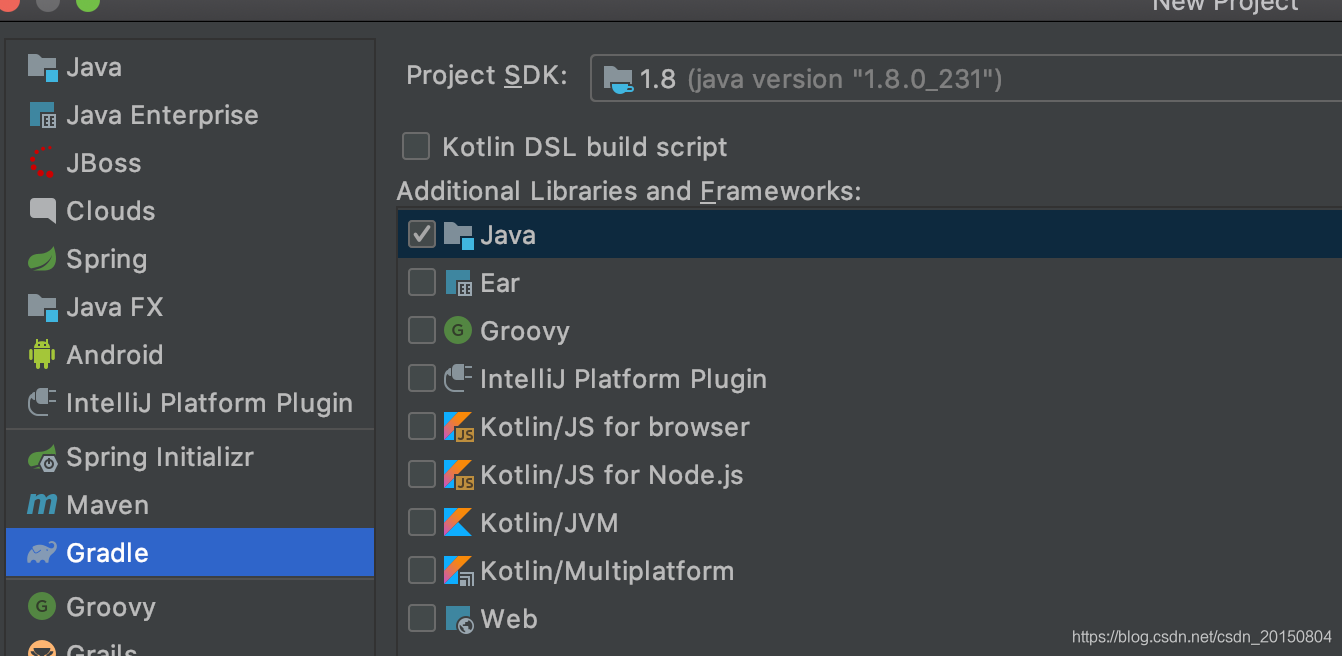Check the Kotlin/Multiplatform checkbox

[x=422, y=571]
